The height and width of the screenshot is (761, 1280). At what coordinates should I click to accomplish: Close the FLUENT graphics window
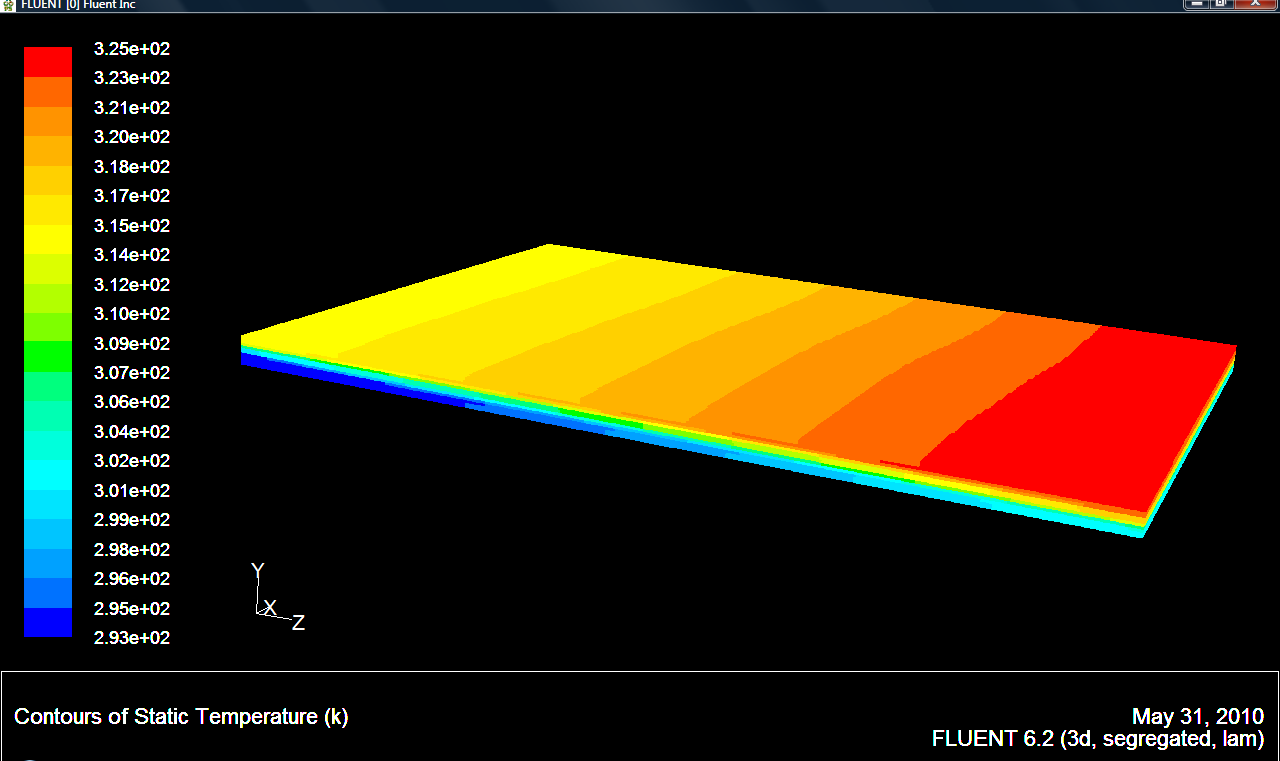coord(1256,4)
